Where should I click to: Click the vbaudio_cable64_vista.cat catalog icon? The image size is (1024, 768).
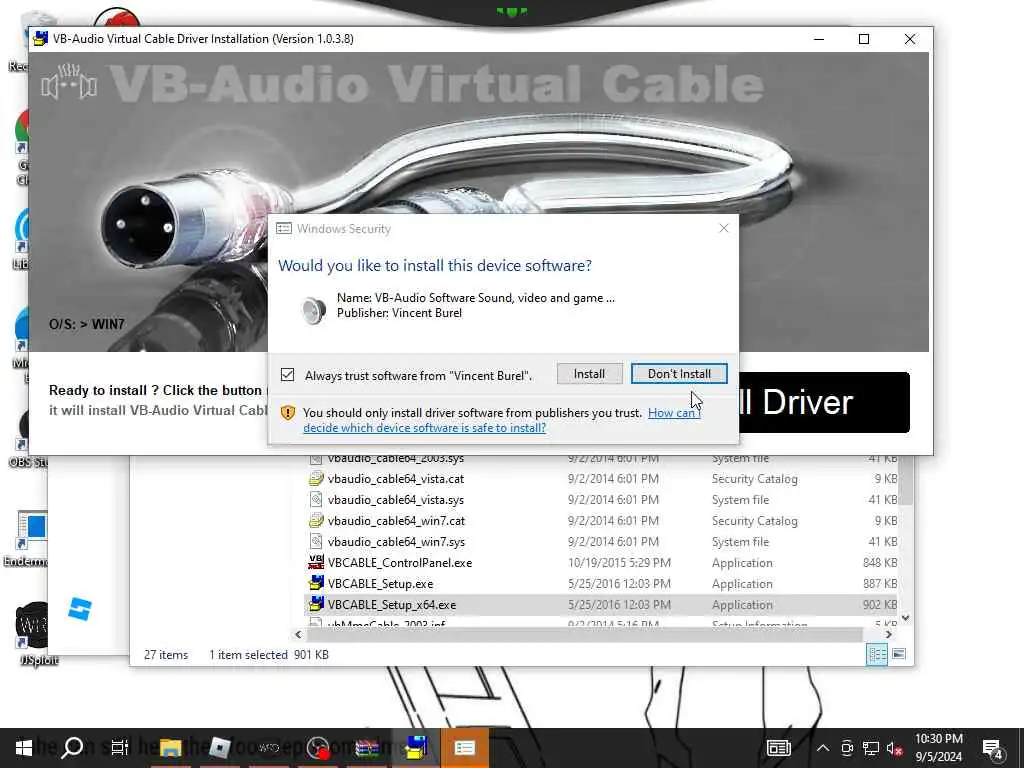pyautogui.click(x=316, y=479)
